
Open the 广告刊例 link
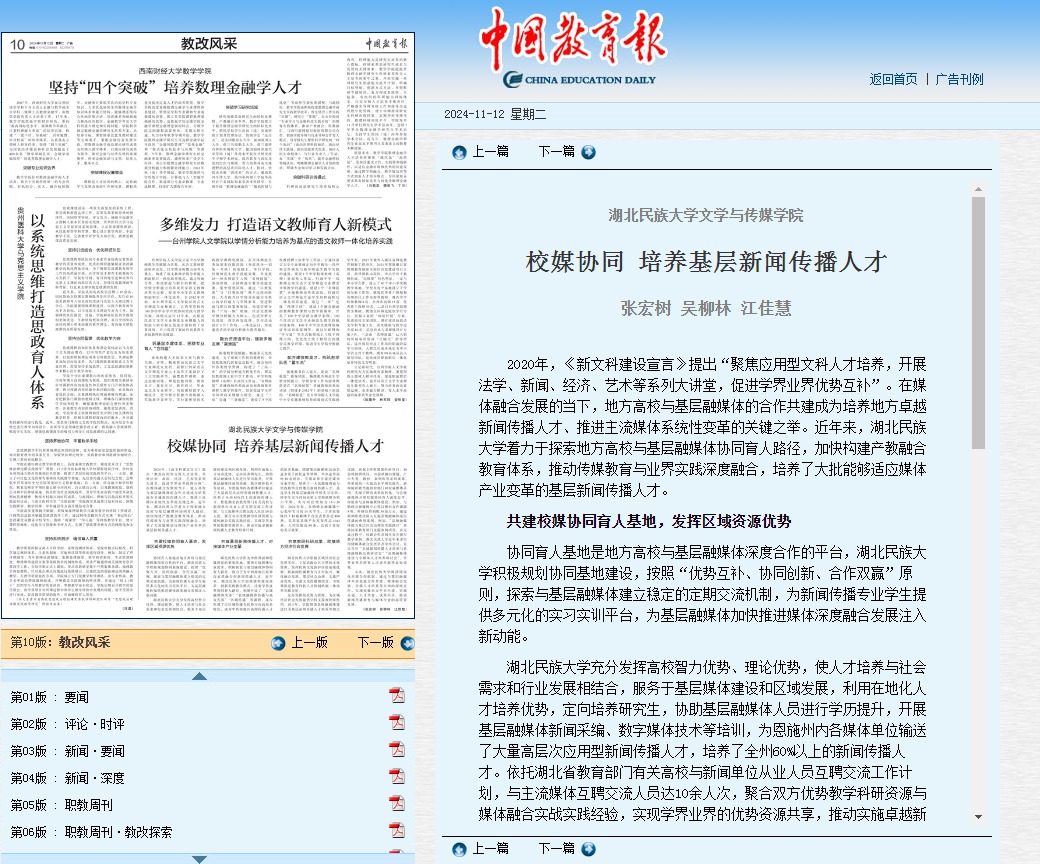click(x=959, y=80)
